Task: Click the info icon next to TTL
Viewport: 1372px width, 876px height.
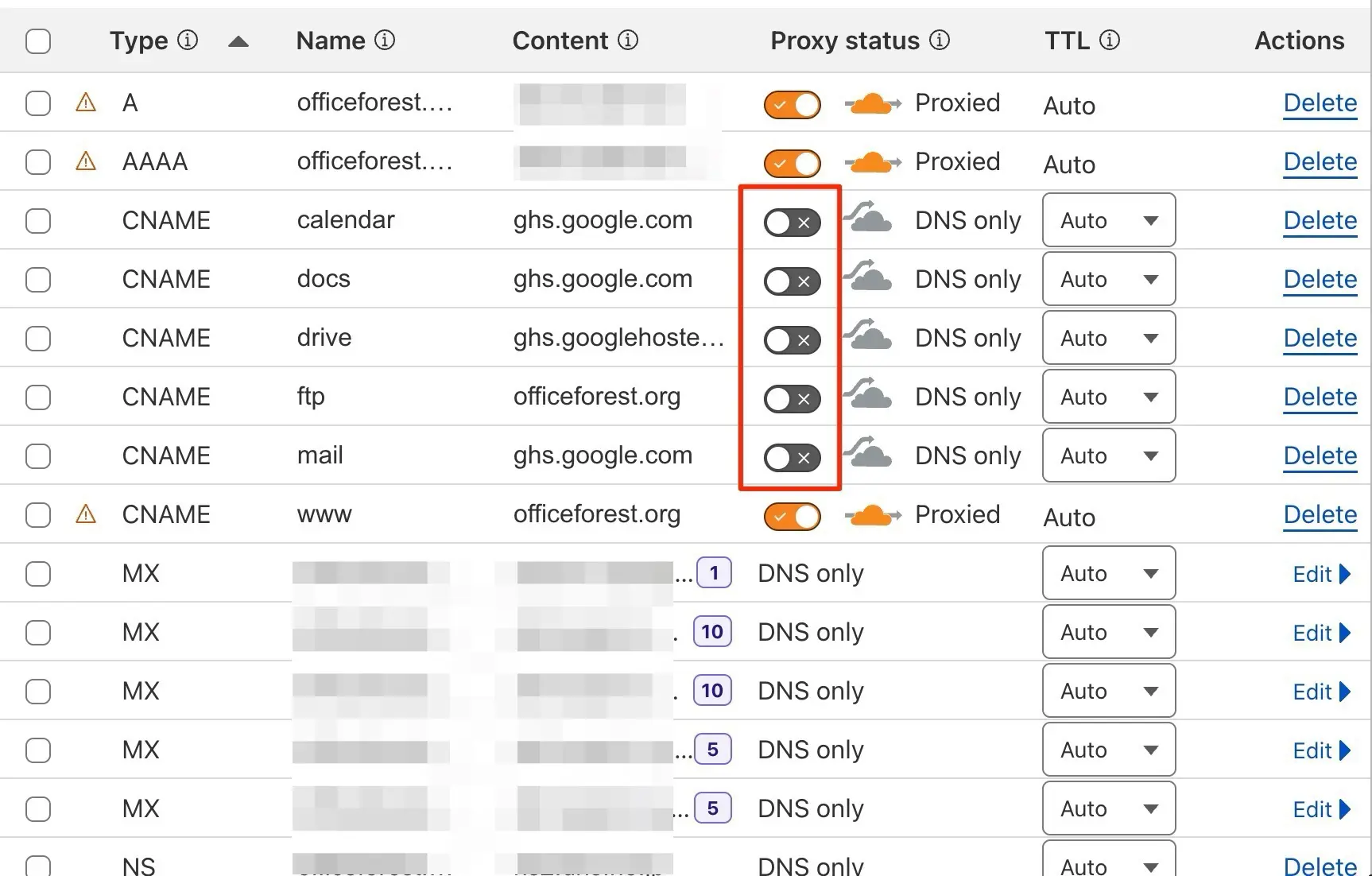Action: tap(1110, 40)
